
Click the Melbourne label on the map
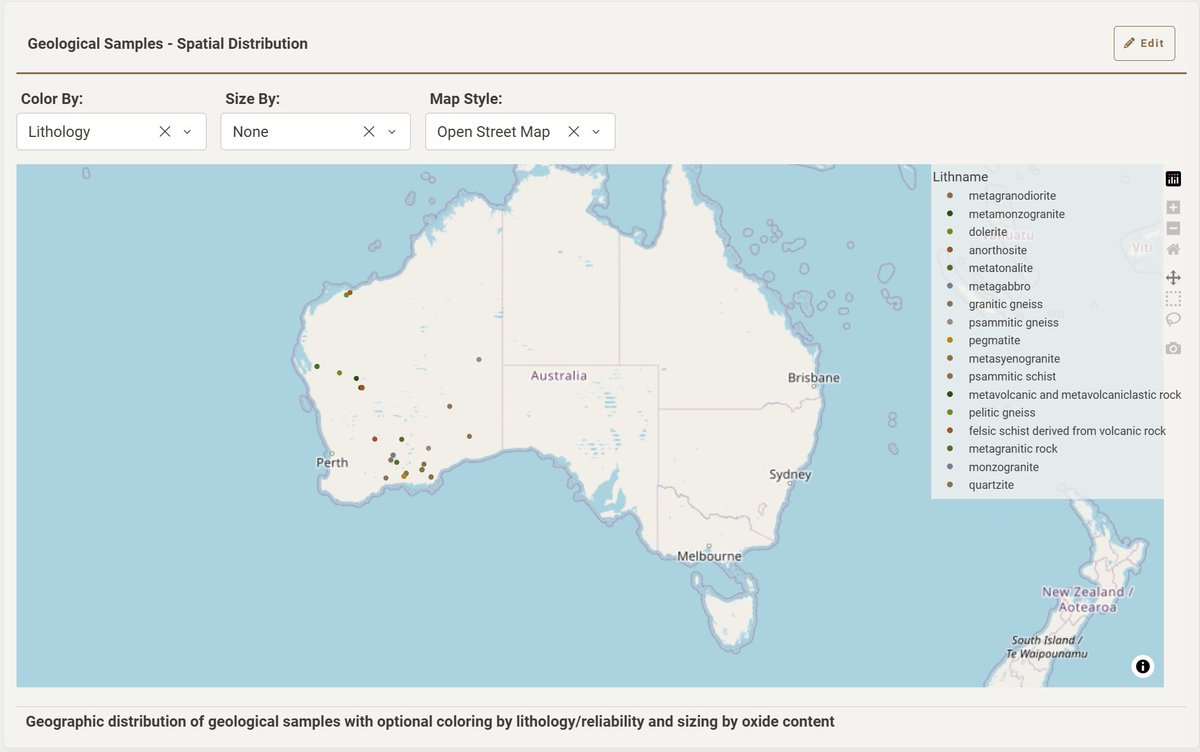tap(709, 556)
